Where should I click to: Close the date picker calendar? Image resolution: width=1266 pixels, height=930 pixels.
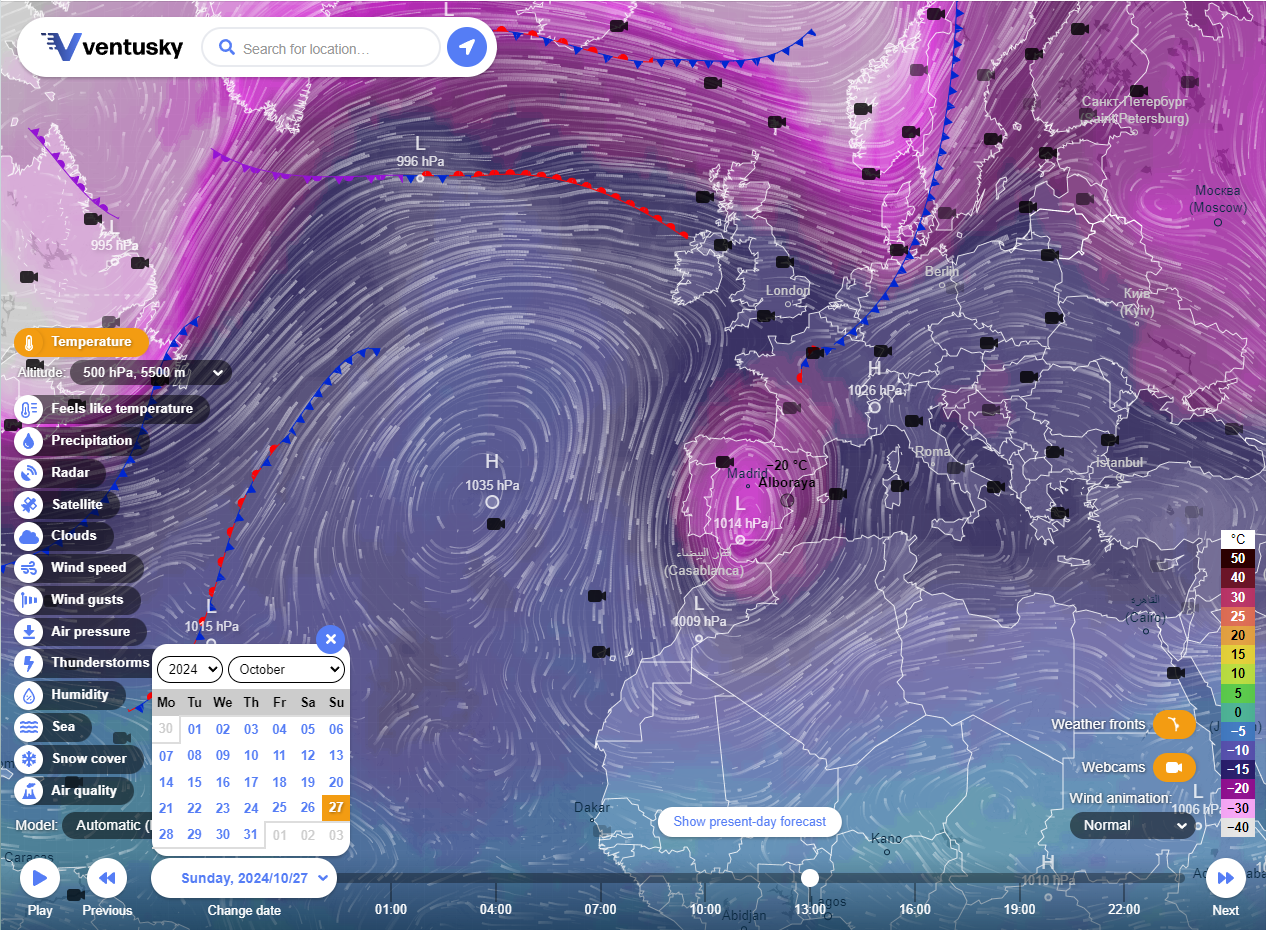(x=331, y=639)
